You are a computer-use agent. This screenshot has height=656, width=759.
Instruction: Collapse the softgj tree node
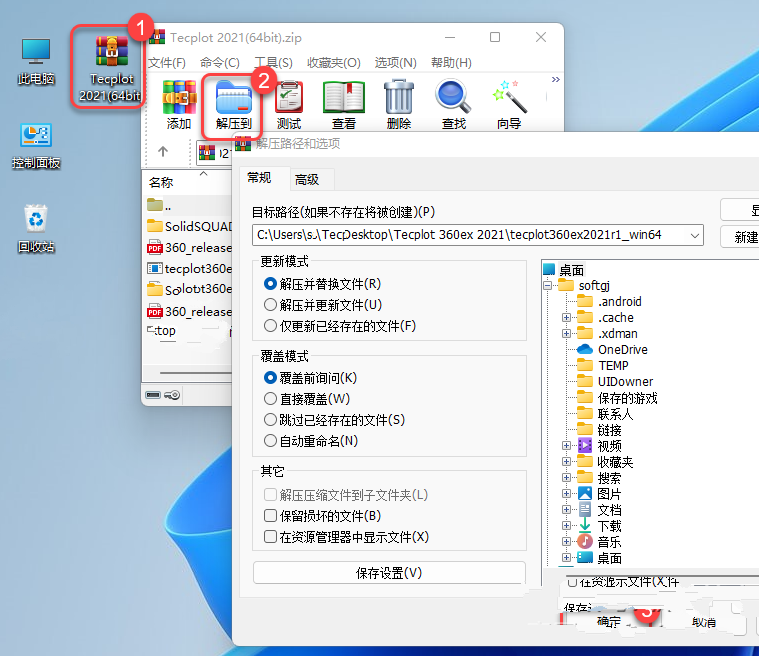pyautogui.click(x=547, y=286)
